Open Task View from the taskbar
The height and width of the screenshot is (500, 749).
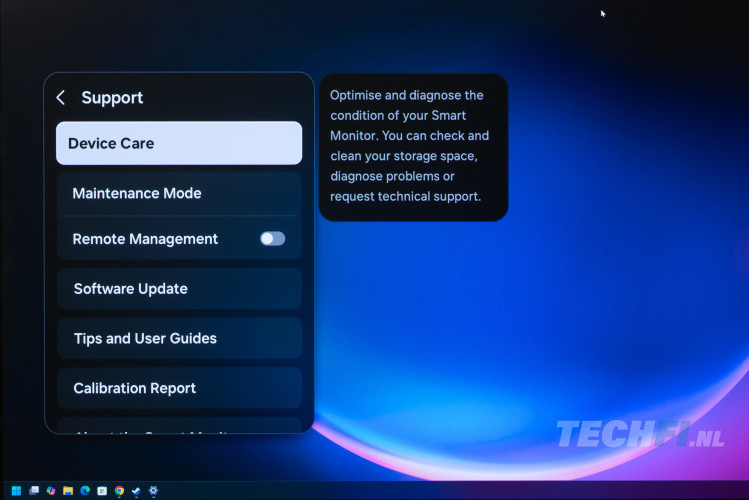point(34,490)
